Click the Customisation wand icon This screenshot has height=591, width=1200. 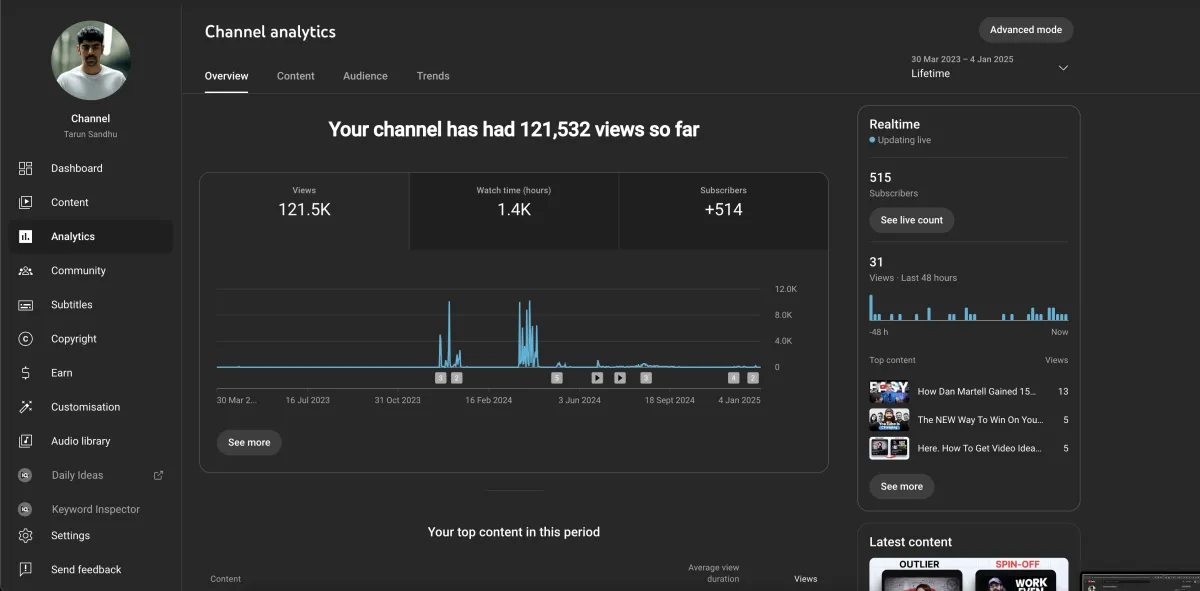coord(26,407)
